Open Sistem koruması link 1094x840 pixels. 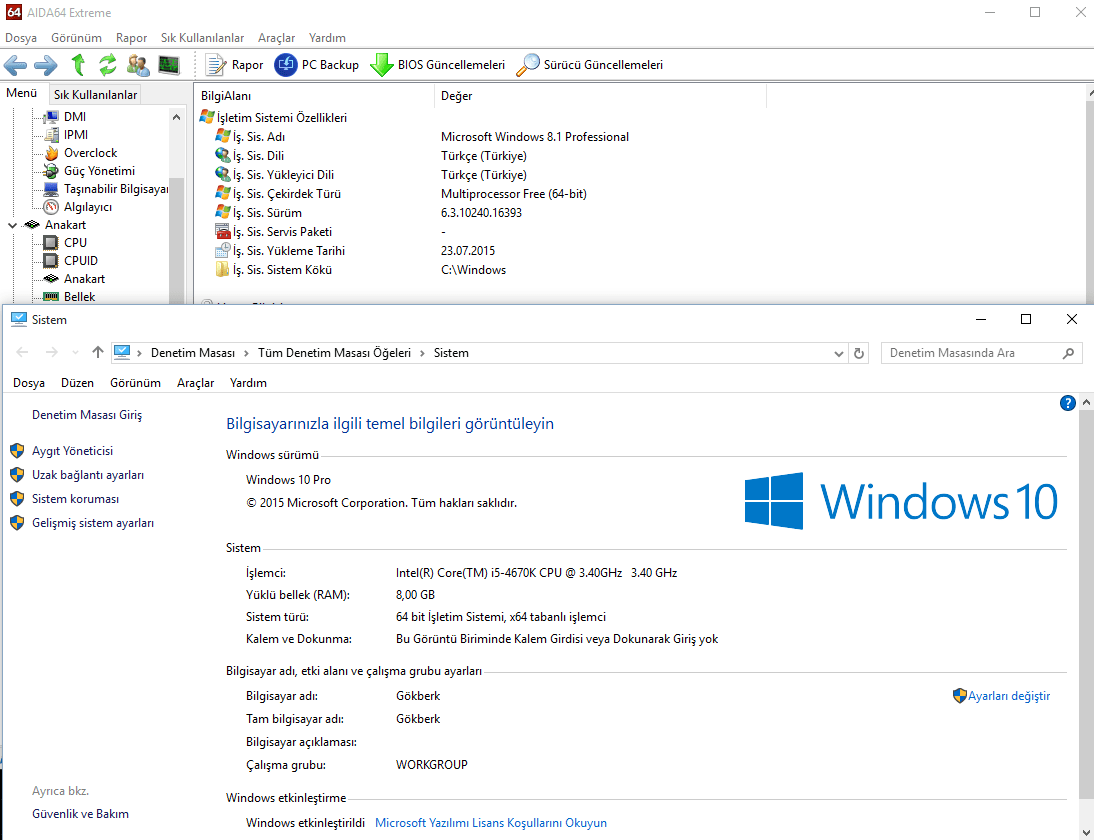click(x=75, y=500)
